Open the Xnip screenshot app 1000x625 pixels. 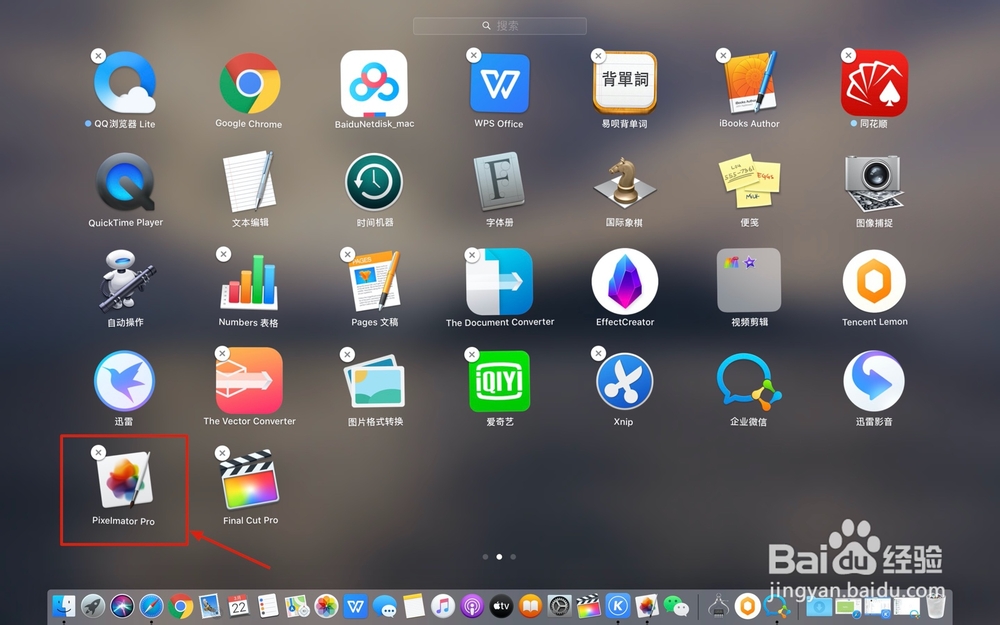coord(624,385)
